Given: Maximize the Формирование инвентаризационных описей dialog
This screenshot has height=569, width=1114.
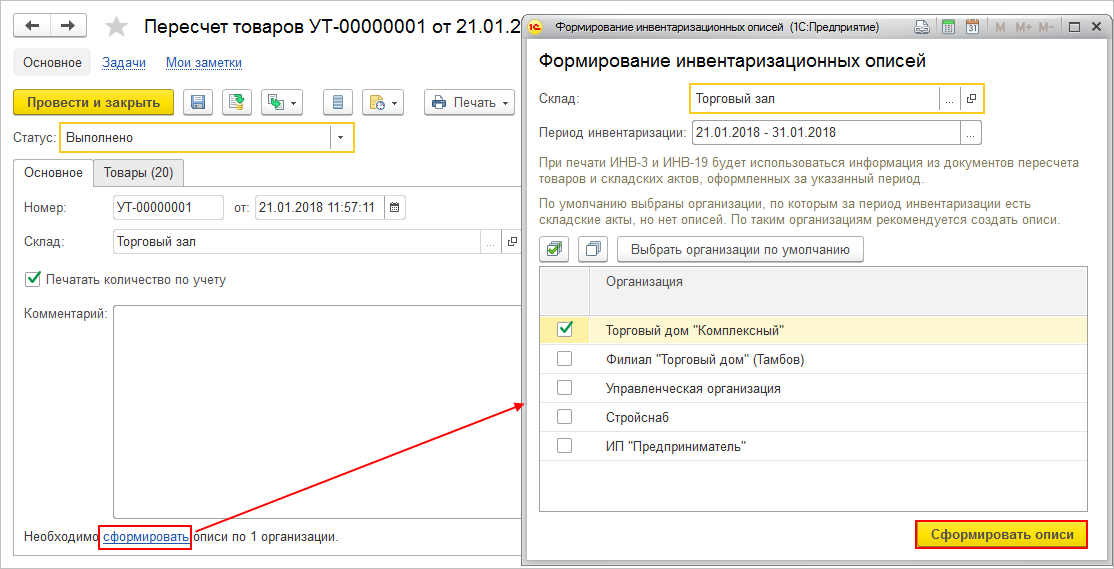Looking at the screenshot, I should pyautogui.click(x=1074, y=27).
